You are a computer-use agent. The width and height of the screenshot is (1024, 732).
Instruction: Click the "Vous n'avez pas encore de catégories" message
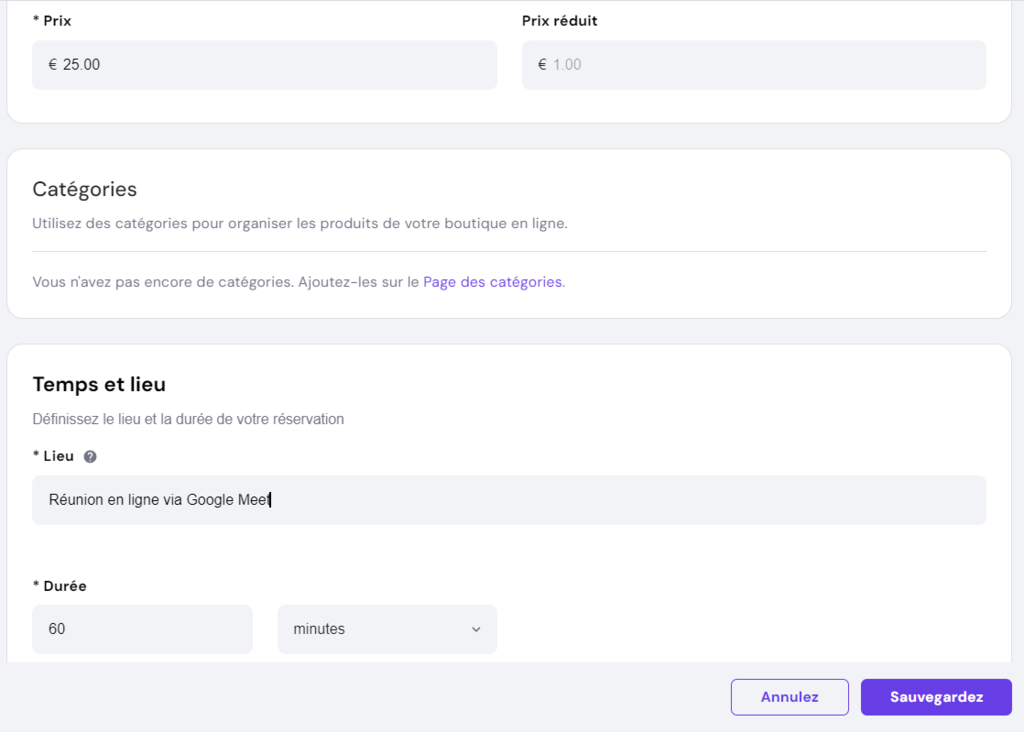225,282
